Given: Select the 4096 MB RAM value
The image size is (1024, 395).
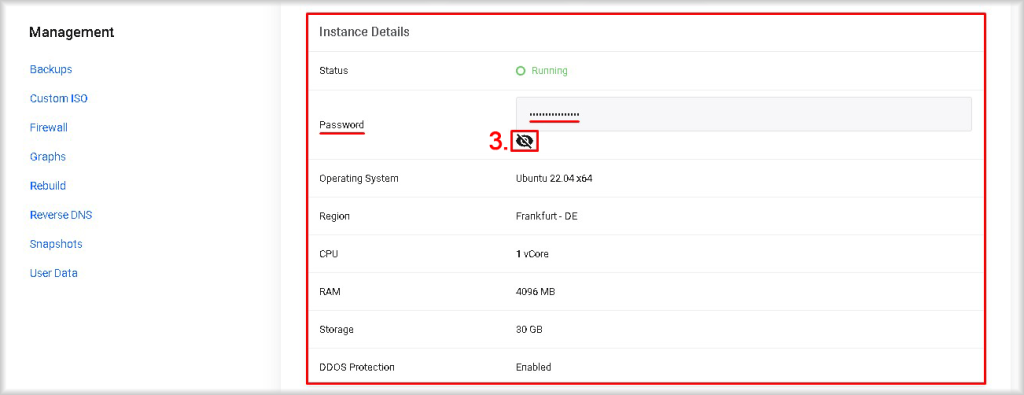Looking at the screenshot, I should (x=535, y=292).
